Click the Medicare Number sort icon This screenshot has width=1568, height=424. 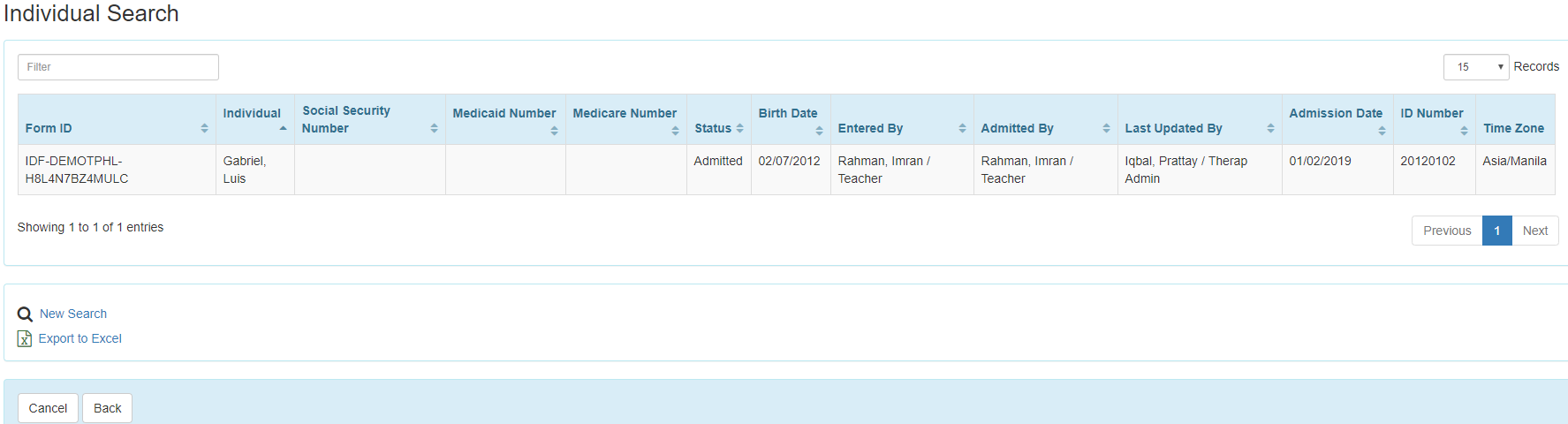(675, 131)
